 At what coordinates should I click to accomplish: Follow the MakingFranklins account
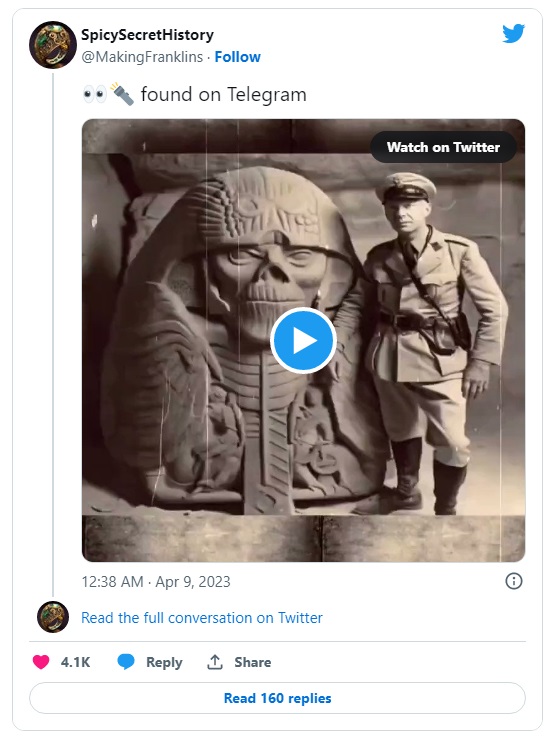[x=237, y=57]
